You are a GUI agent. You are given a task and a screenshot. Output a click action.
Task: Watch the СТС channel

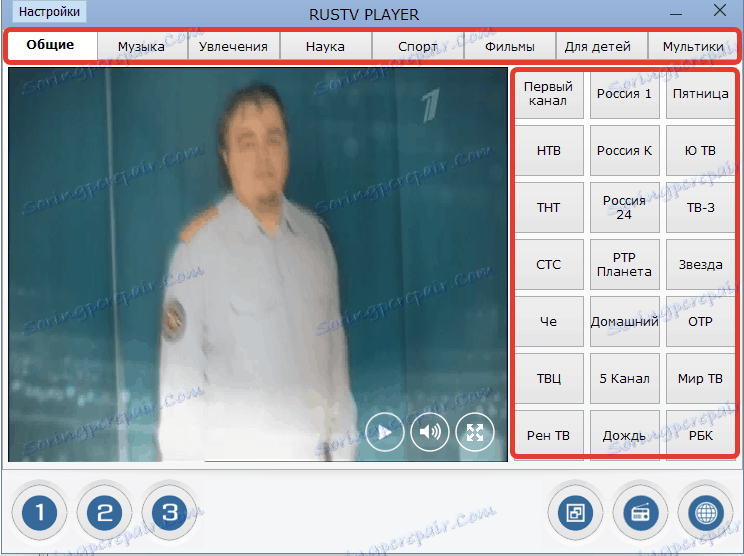tap(549, 265)
